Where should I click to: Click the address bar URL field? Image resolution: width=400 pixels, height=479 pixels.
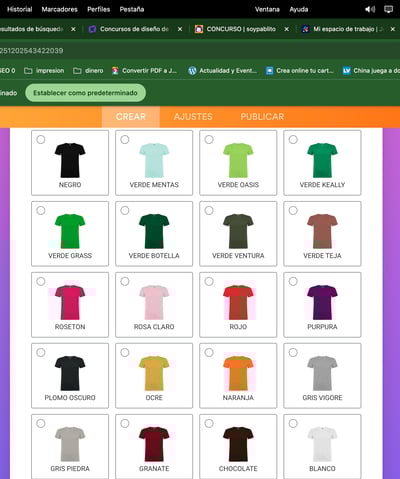click(x=200, y=51)
